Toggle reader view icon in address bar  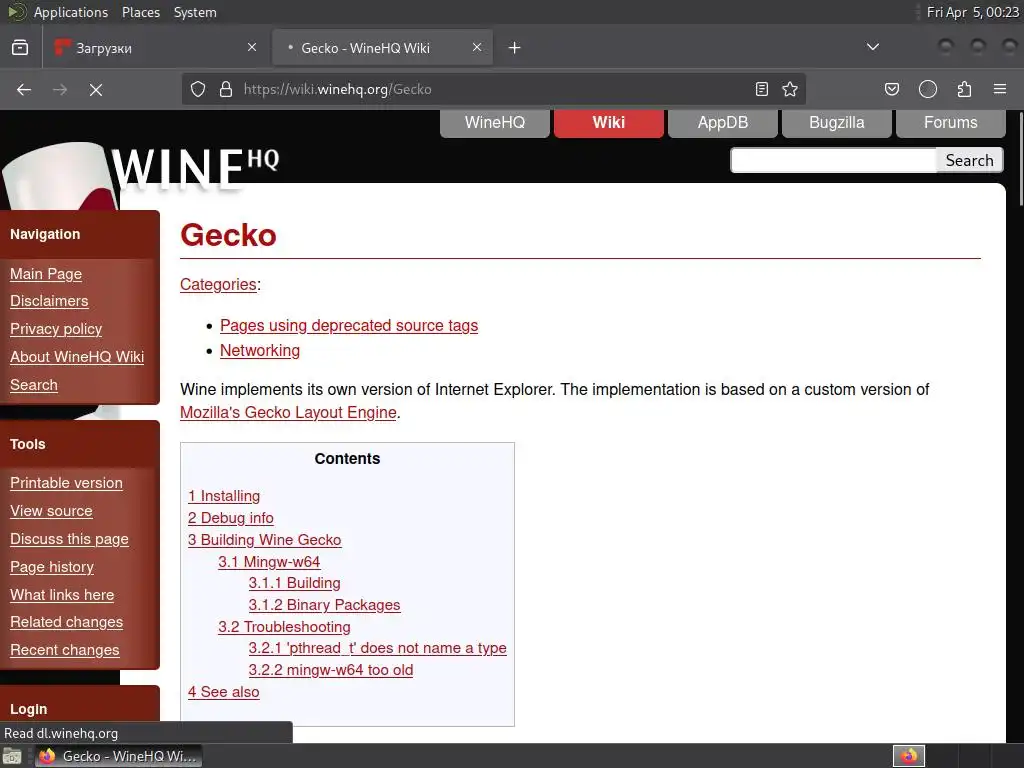pyautogui.click(x=761, y=89)
